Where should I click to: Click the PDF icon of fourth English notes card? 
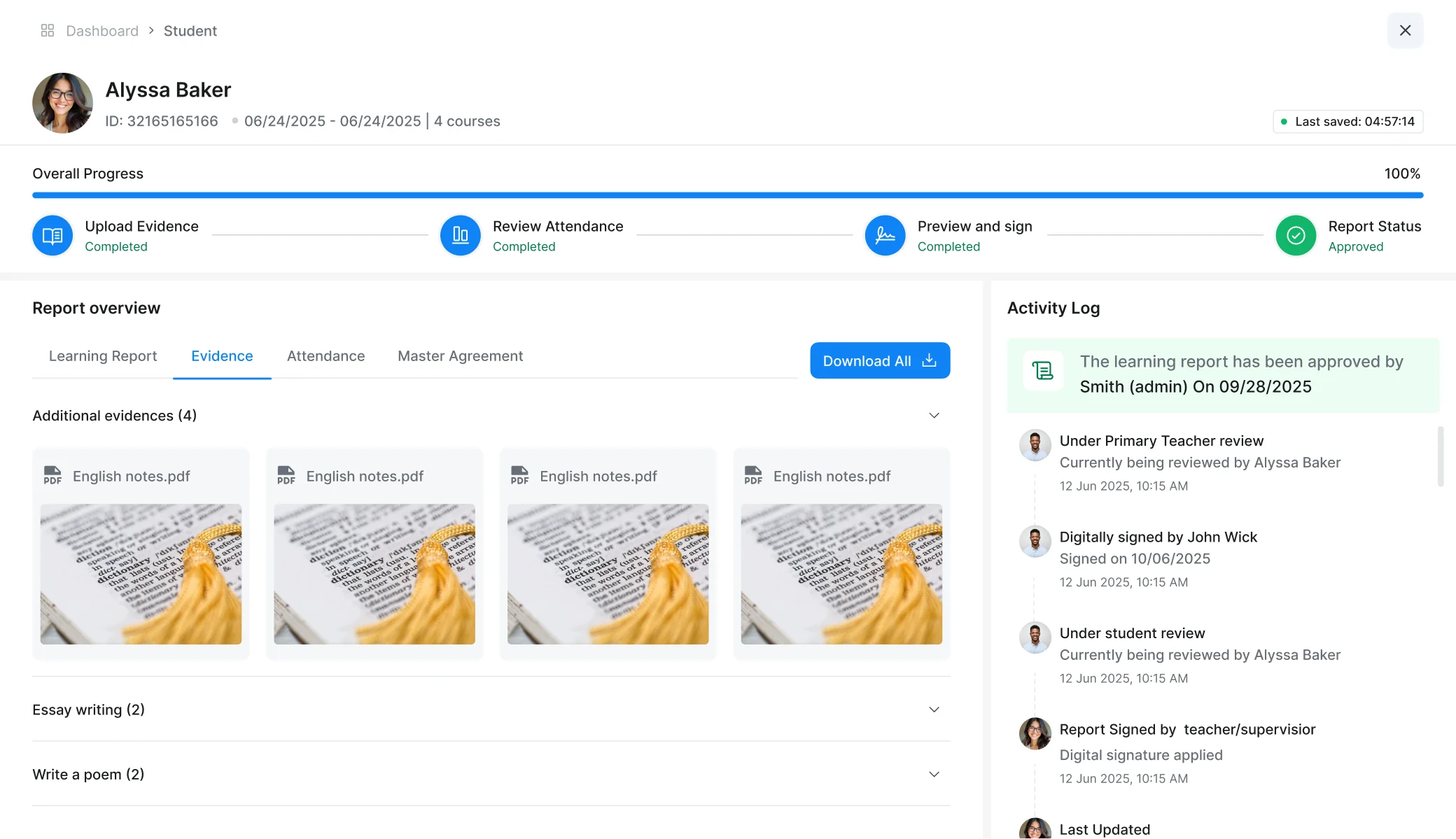coord(753,476)
